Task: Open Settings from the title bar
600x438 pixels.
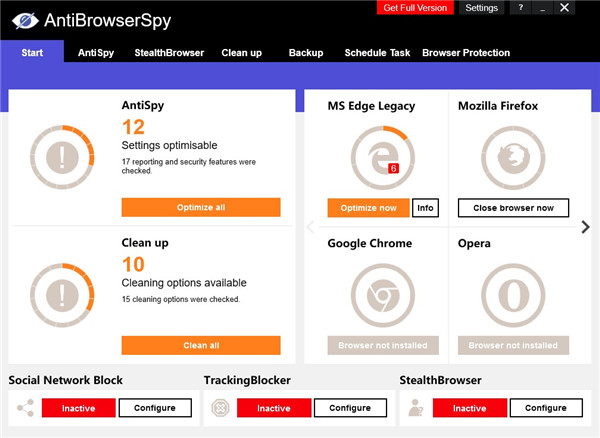Action: point(481,8)
